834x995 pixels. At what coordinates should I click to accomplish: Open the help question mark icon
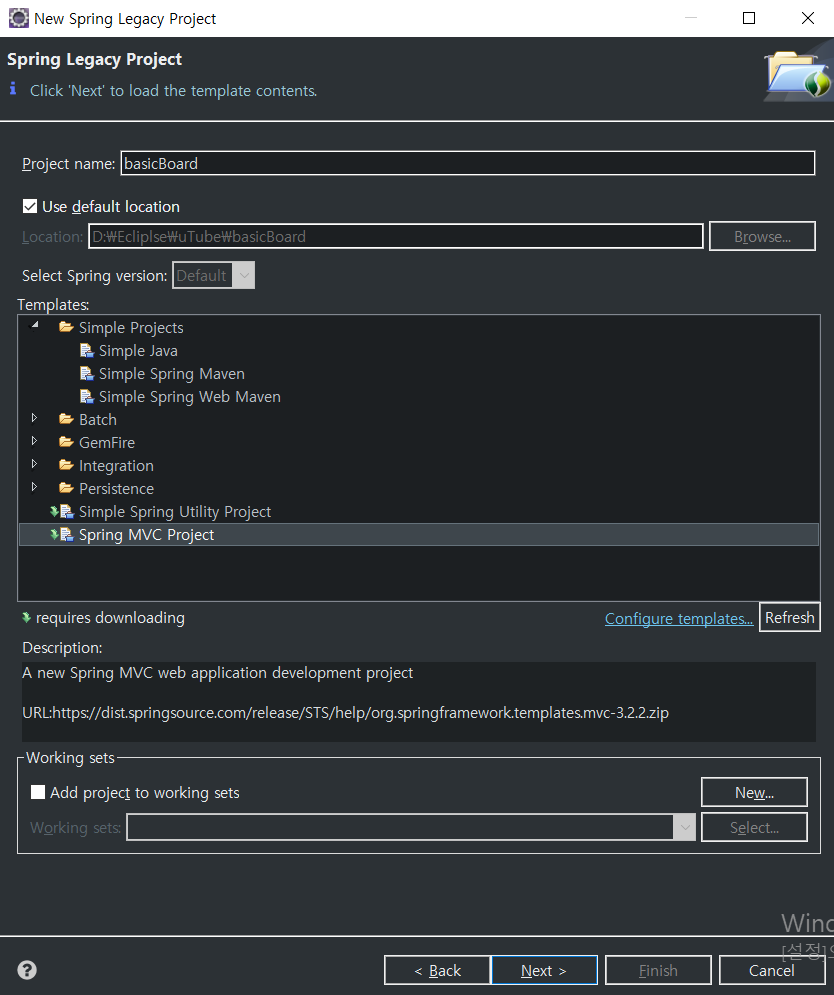click(27, 970)
